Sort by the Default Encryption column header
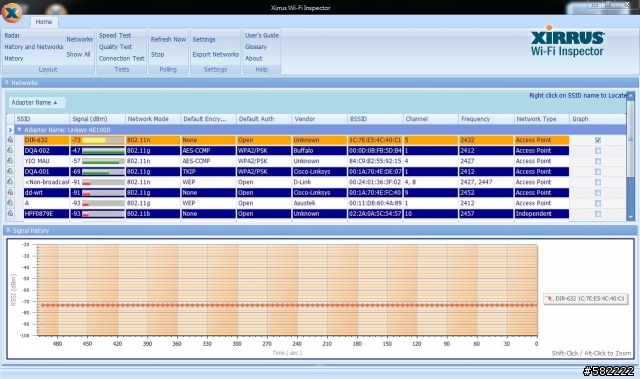 click(209, 119)
